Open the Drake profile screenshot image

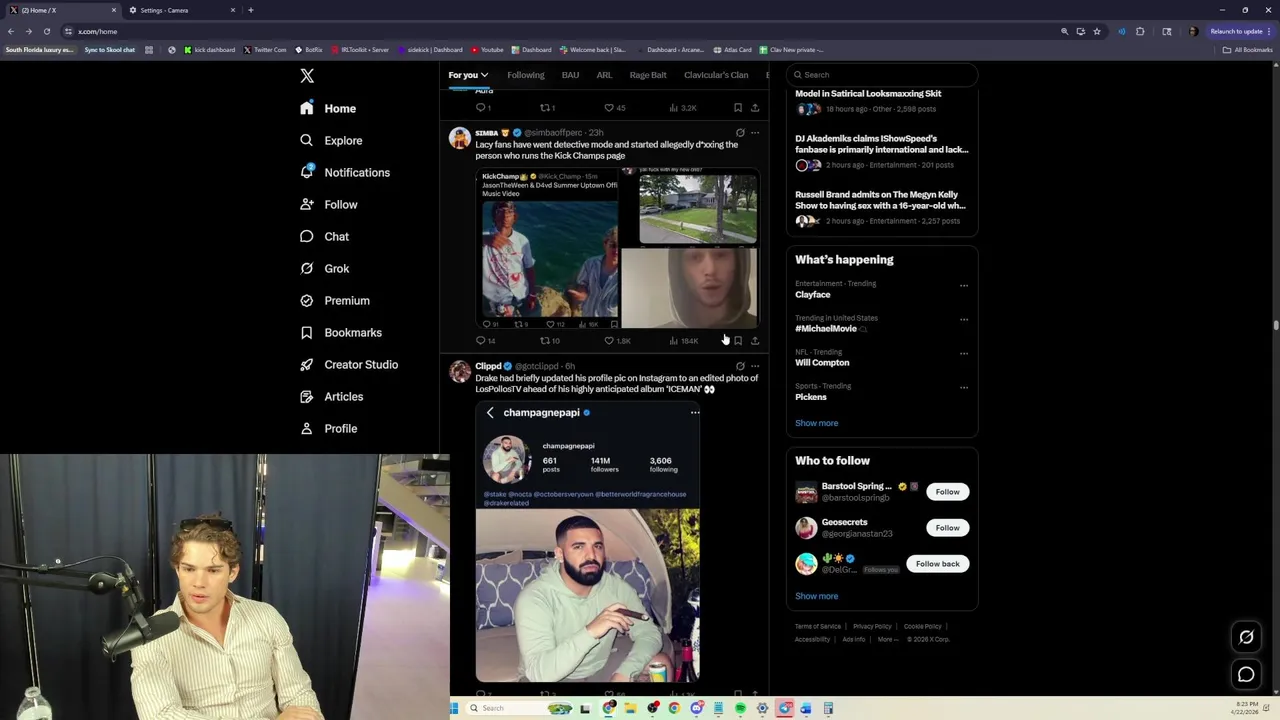(x=588, y=541)
